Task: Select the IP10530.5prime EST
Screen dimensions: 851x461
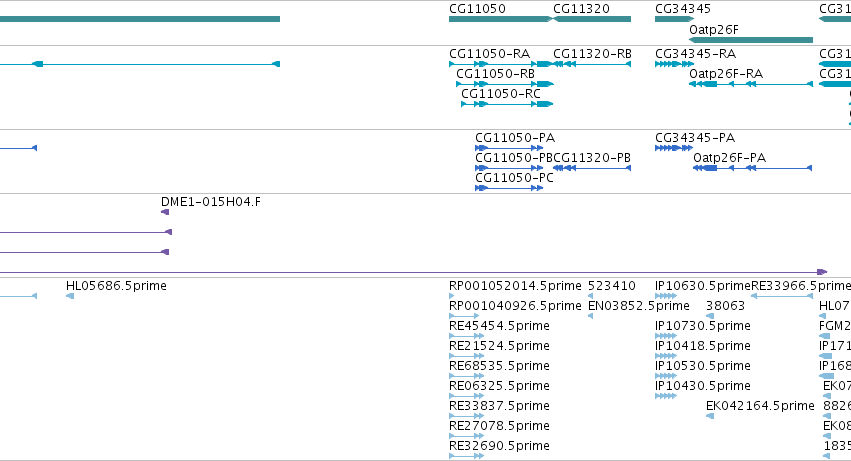Action: click(666, 376)
